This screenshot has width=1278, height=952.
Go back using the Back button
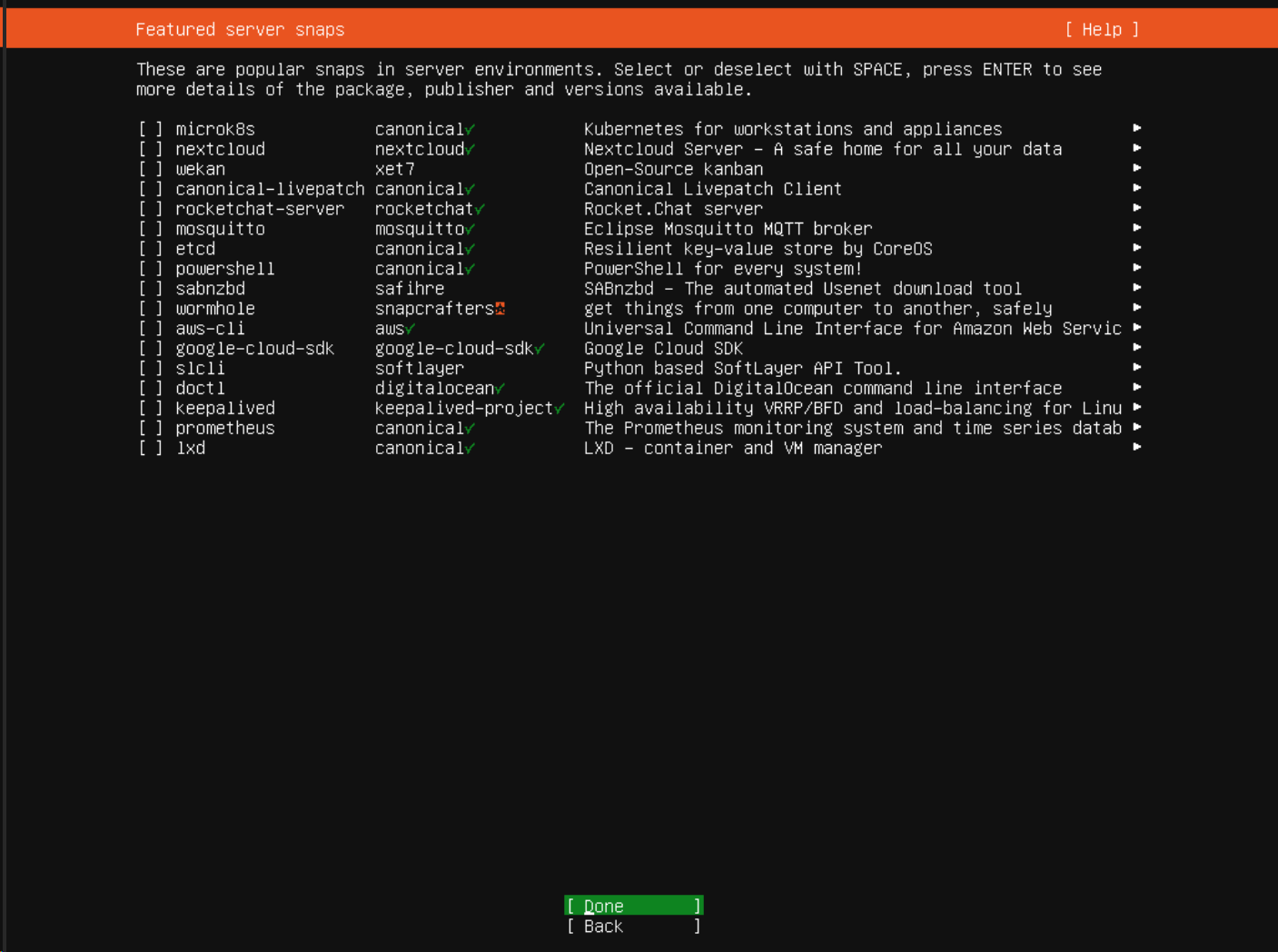pyautogui.click(x=633, y=927)
